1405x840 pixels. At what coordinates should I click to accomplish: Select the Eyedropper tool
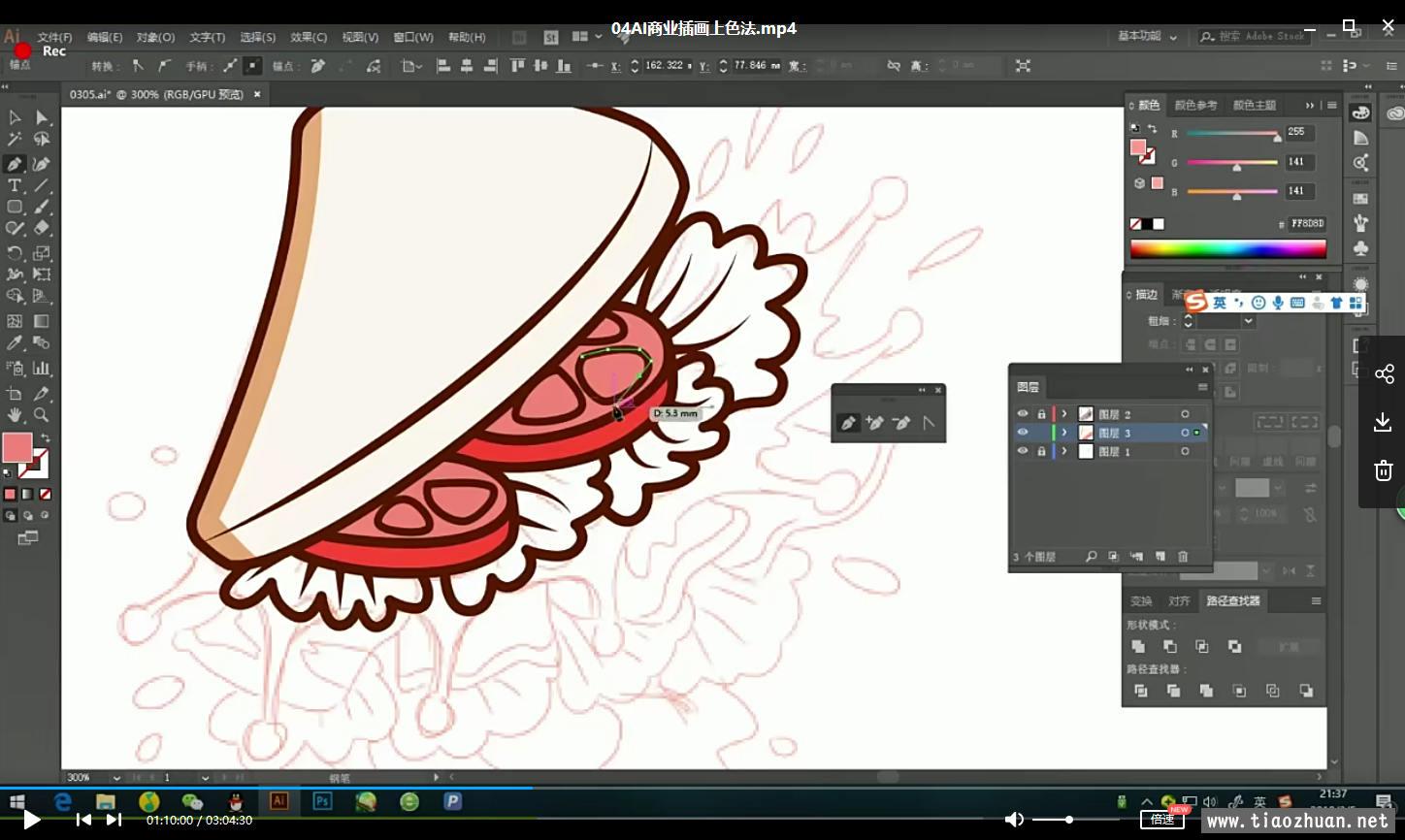pos(16,343)
